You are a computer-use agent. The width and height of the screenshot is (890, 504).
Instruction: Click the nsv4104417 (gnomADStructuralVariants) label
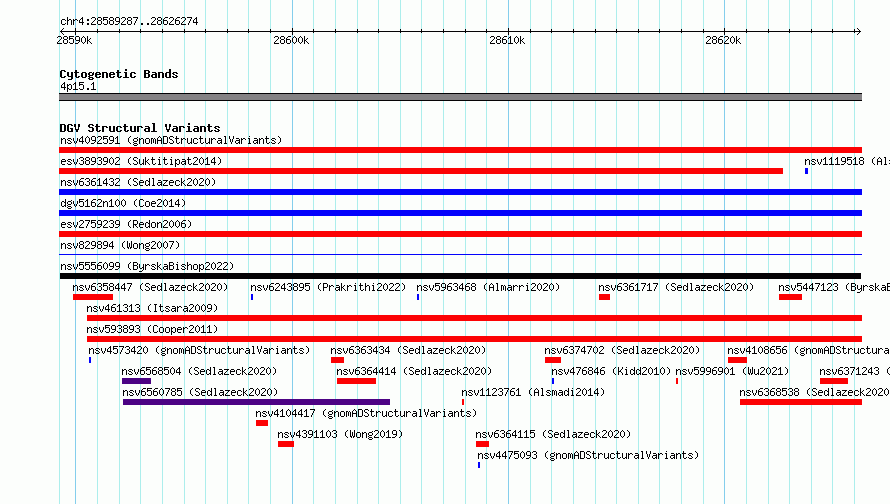coord(366,413)
